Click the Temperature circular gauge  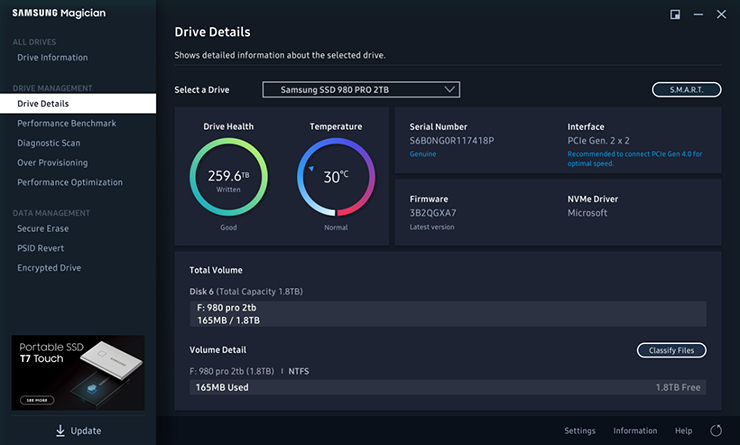coord(336,177)
